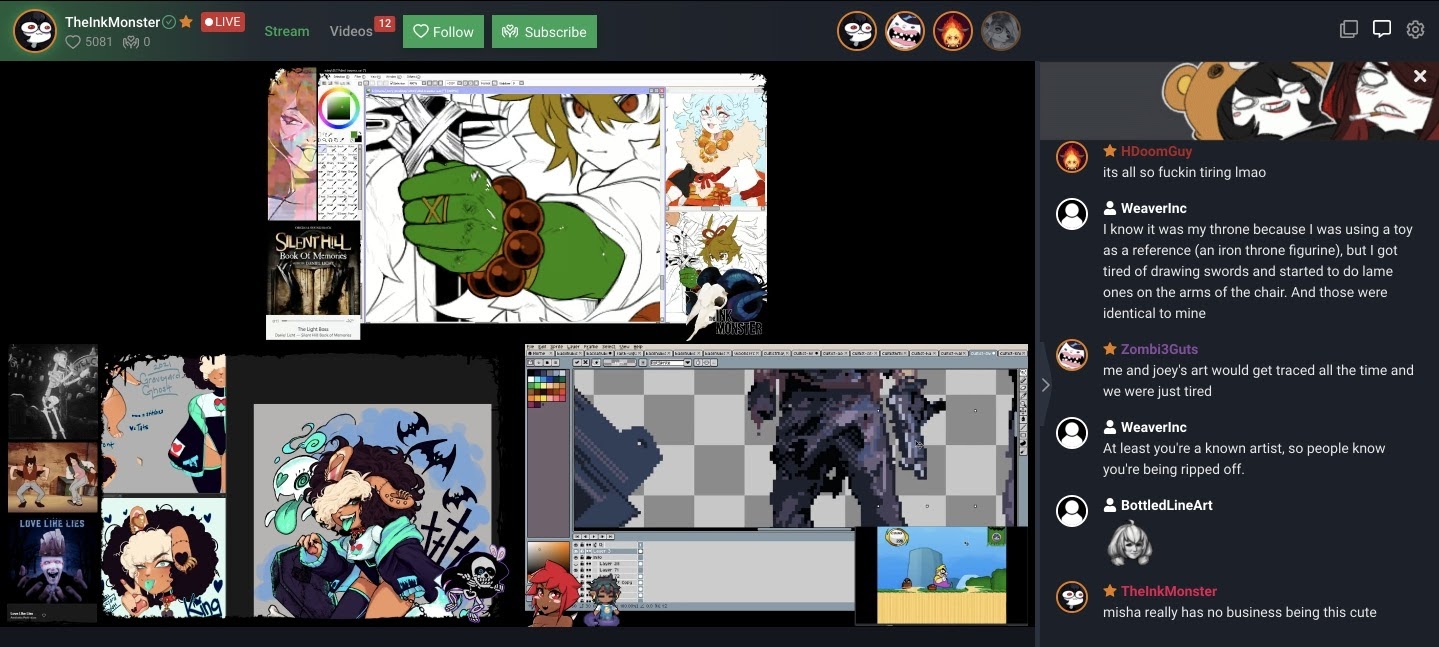Click the subscribers count icon showing 0

pyautogui.click(x=136, y=42)
